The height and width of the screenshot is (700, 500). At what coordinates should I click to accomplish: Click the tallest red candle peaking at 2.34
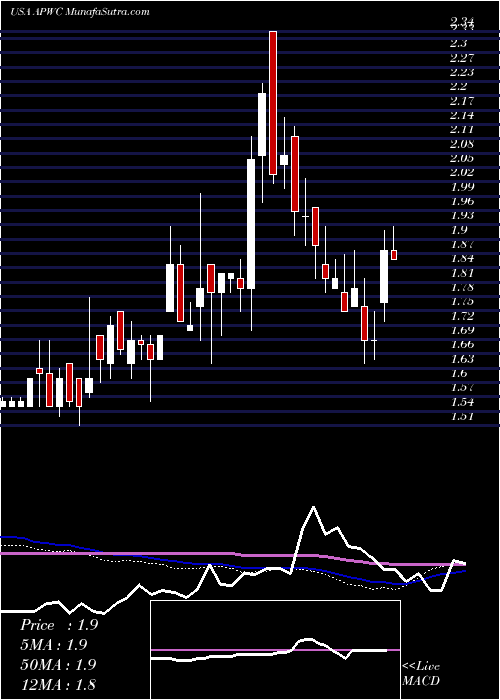pos(273,103)
